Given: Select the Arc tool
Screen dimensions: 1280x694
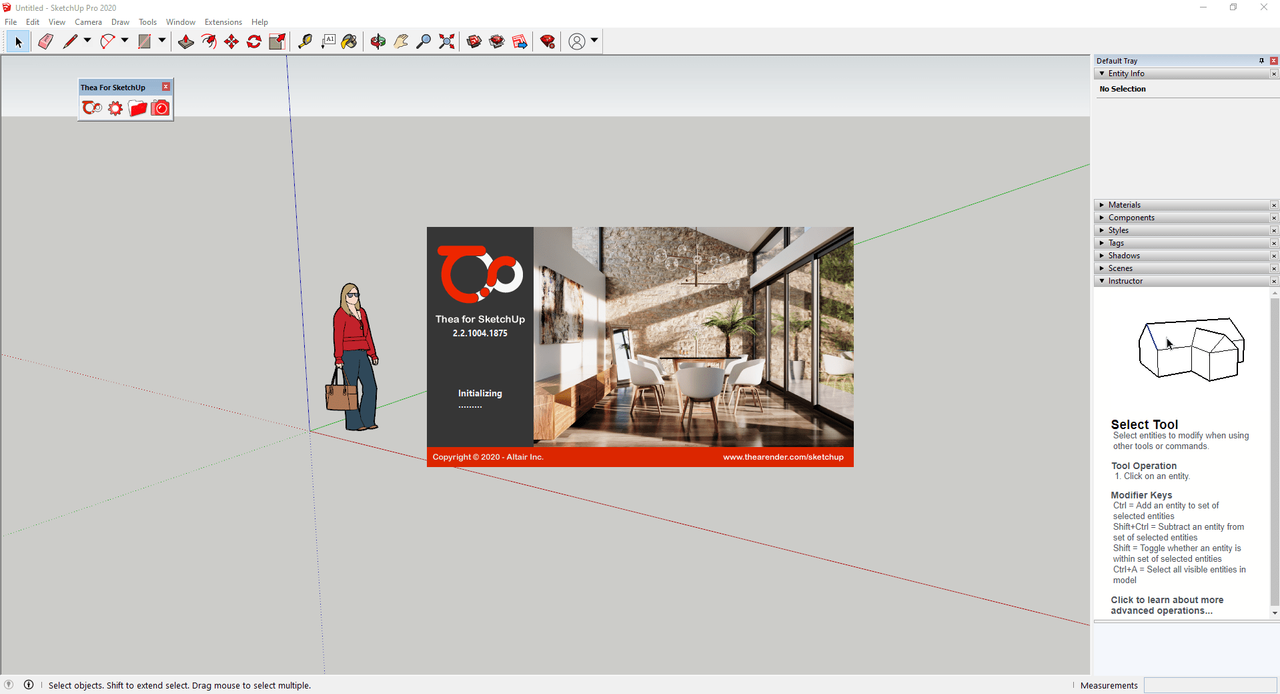Looking at the screenshot, I should [107, 41].
